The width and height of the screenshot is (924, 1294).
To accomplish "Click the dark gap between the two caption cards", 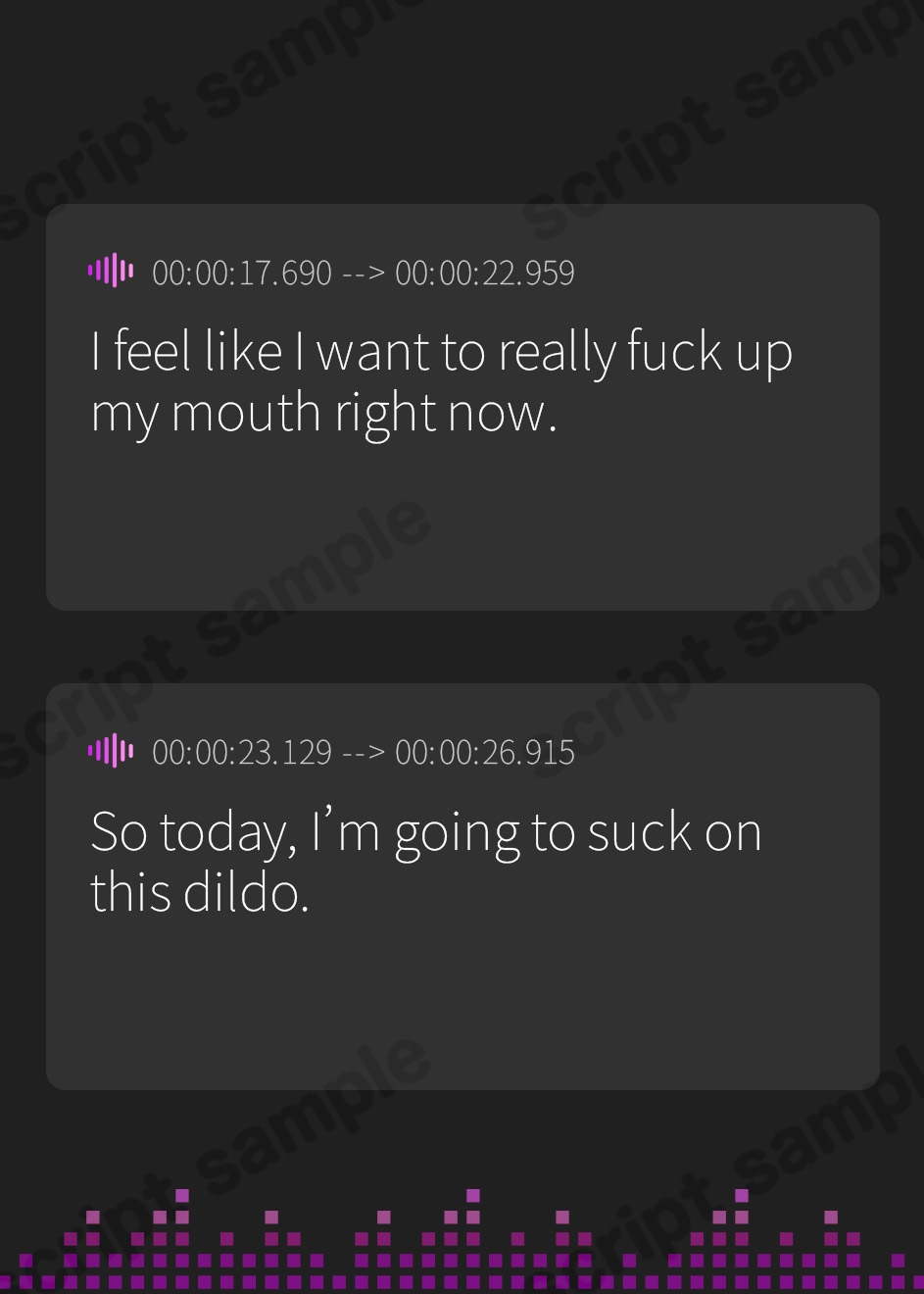I will 462,647.
